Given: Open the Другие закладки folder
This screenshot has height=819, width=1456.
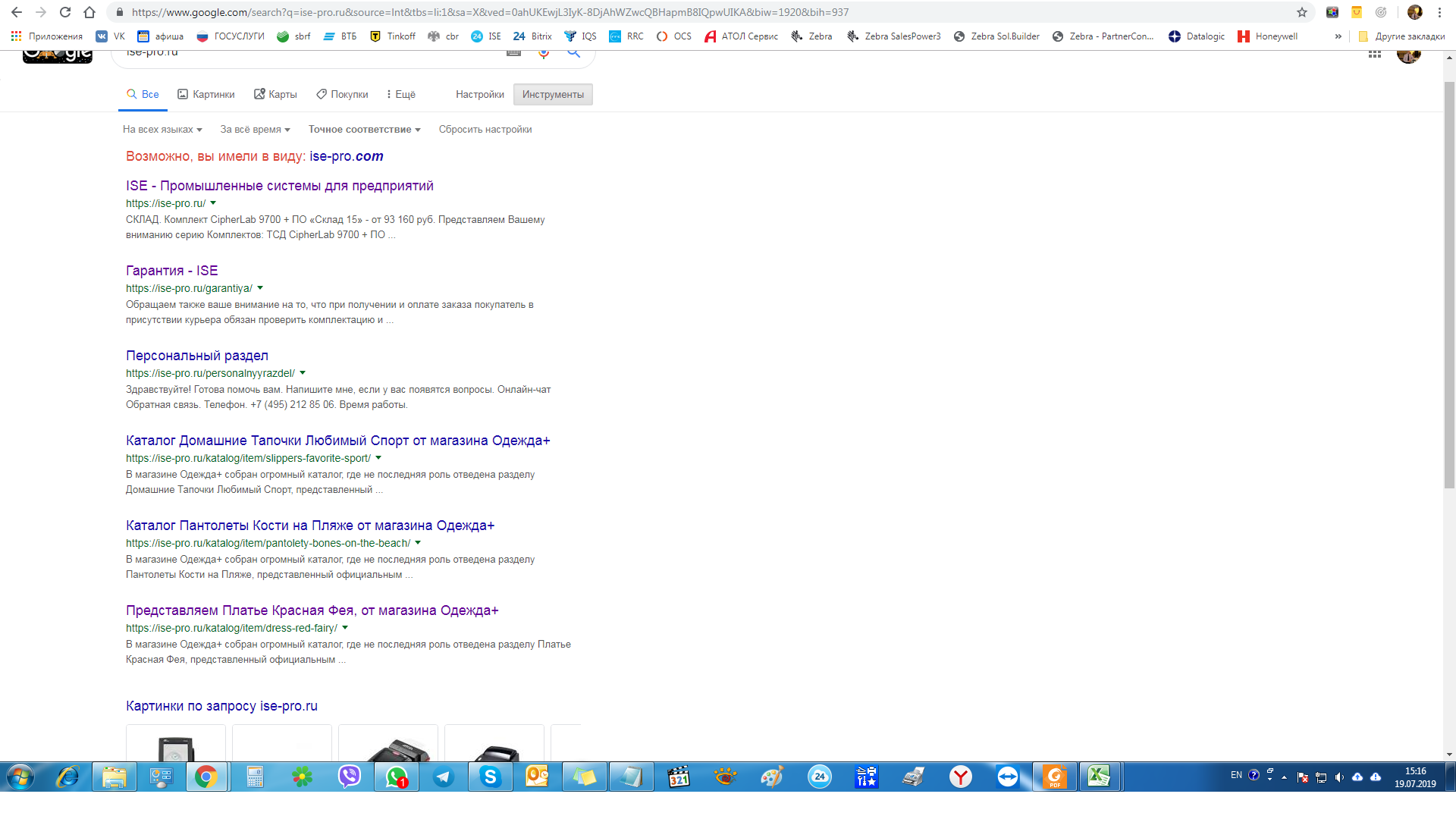Looking at the screenshot, I should 1401,36.
